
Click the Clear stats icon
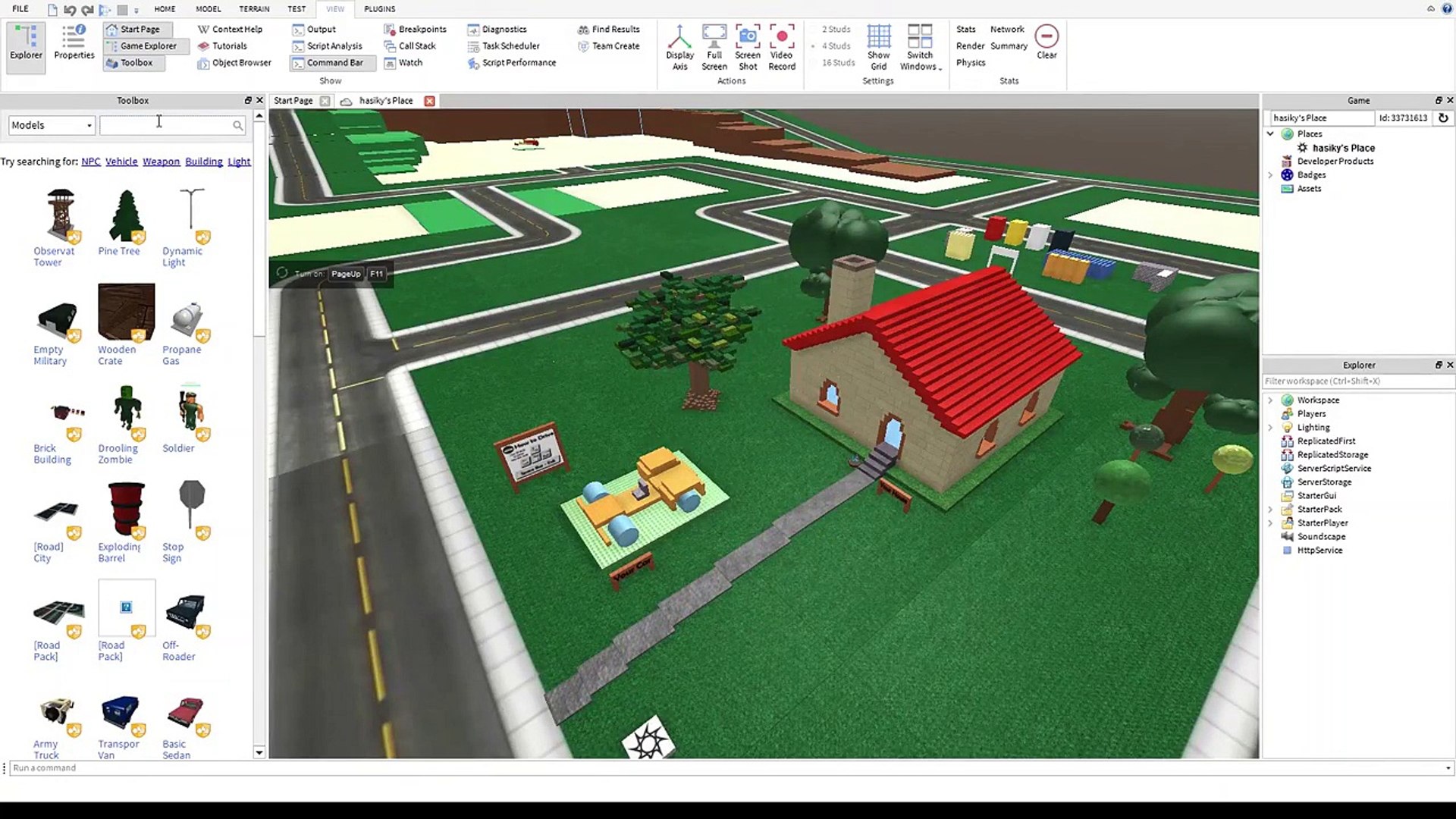1046,42
